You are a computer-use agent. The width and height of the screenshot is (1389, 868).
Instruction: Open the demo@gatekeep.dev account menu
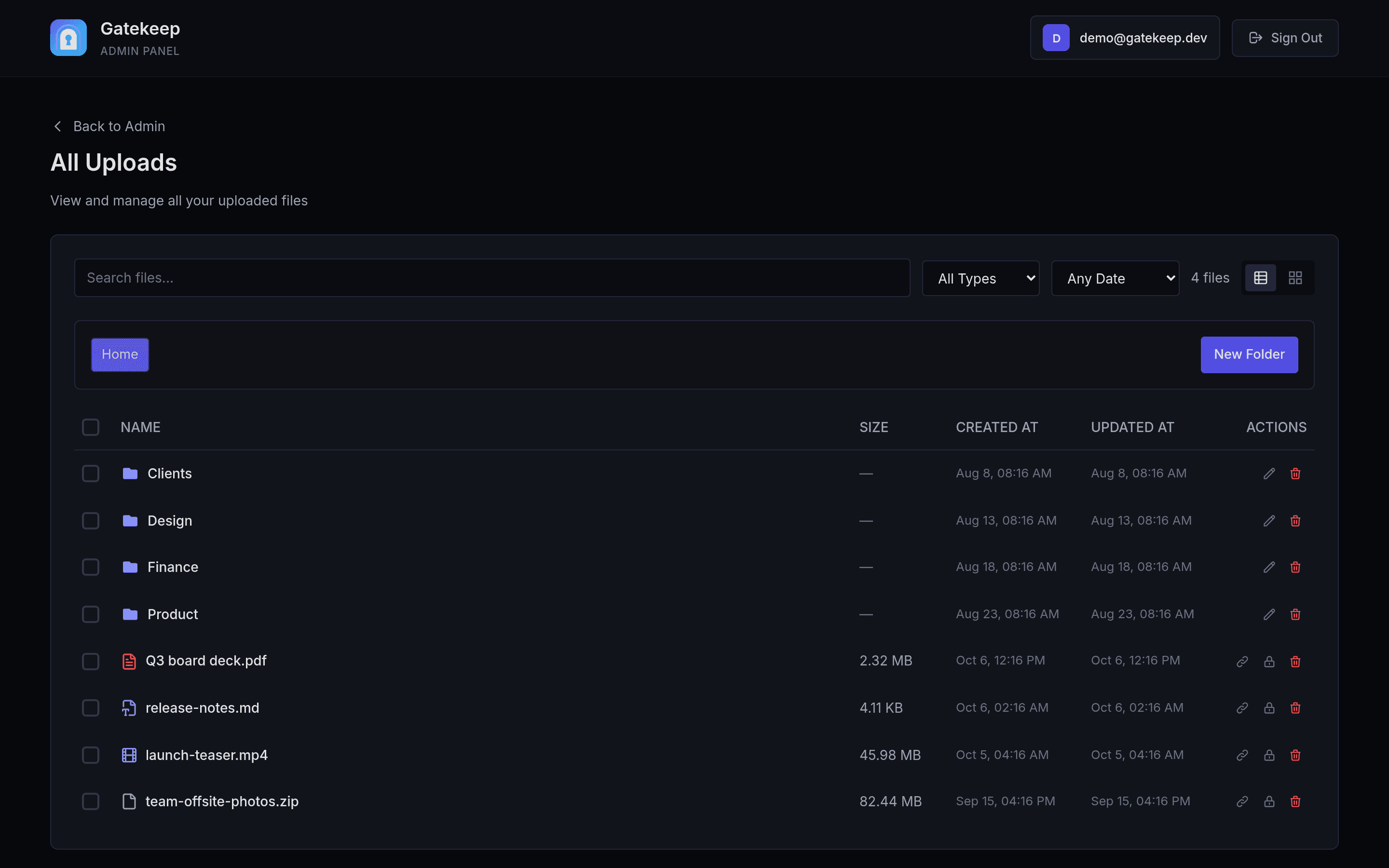click(x=1125, y=38)
